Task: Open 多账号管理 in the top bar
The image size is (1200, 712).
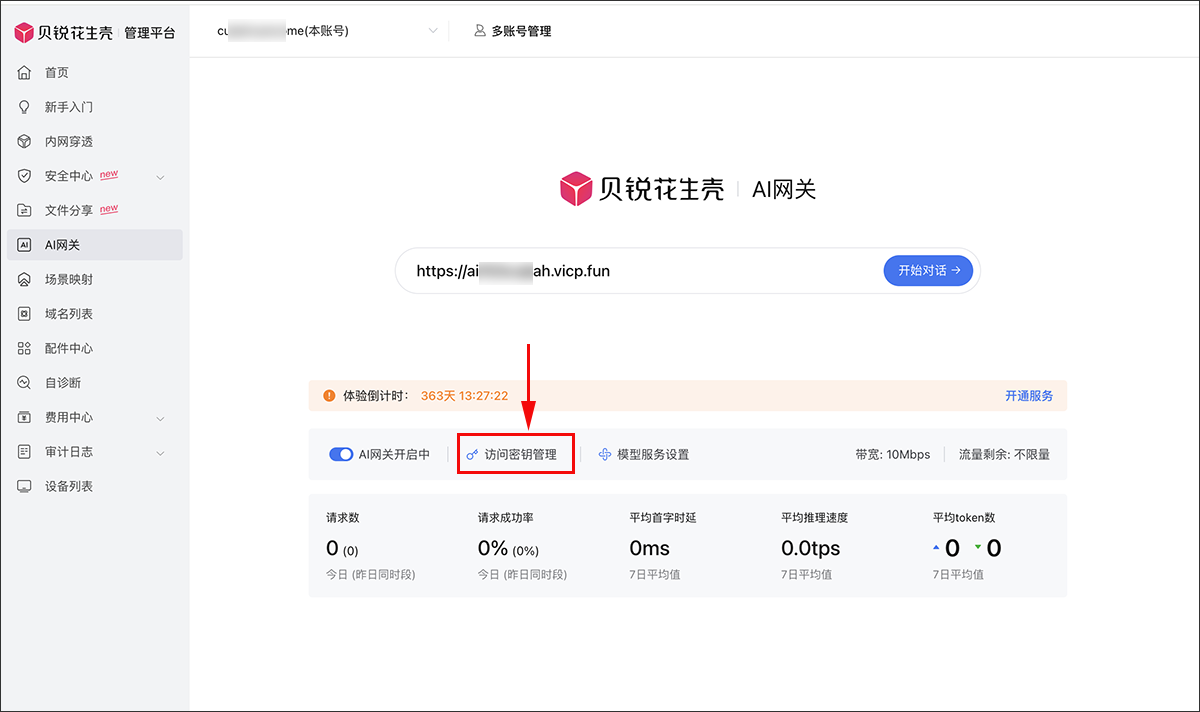Action: (x=513, y=31)
